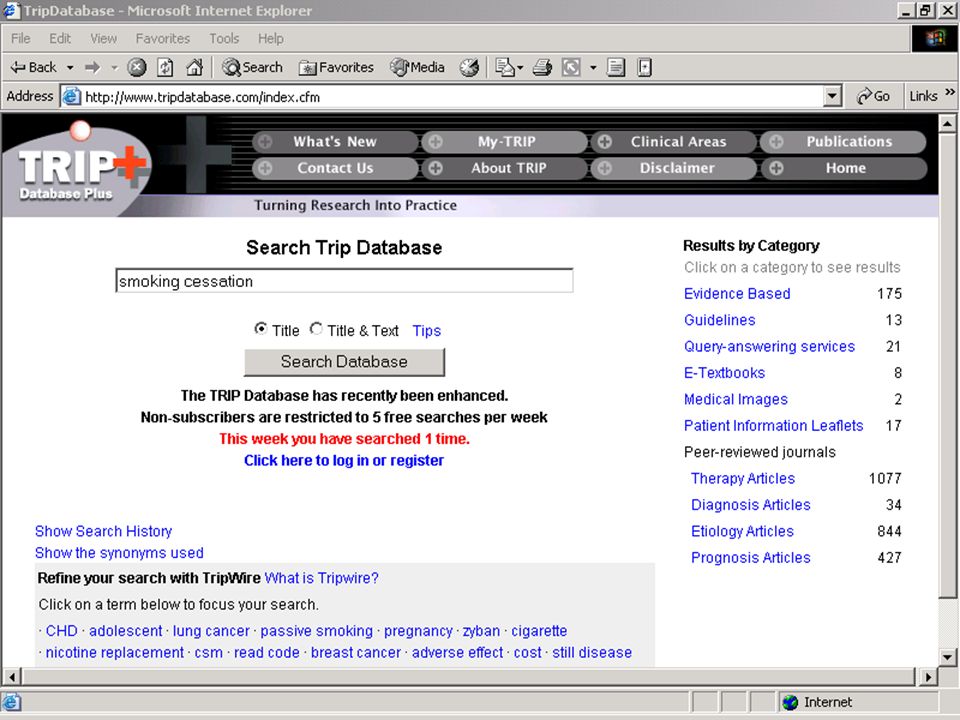Print the page using the printer icon
The image size is (960, 720).
[x=542, y=67]
